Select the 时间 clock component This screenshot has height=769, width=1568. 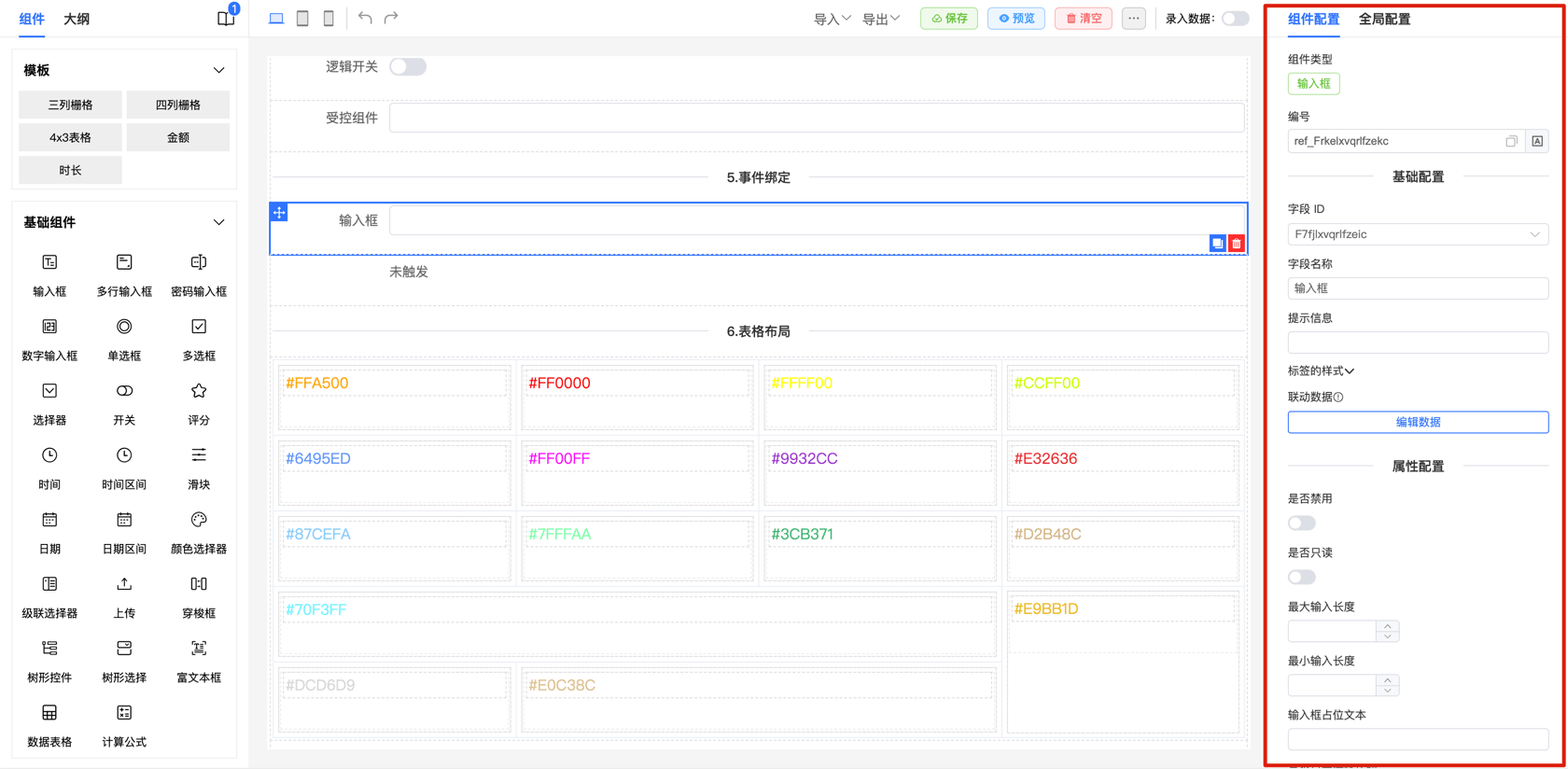pyautogui.click(x=49, y=455)
